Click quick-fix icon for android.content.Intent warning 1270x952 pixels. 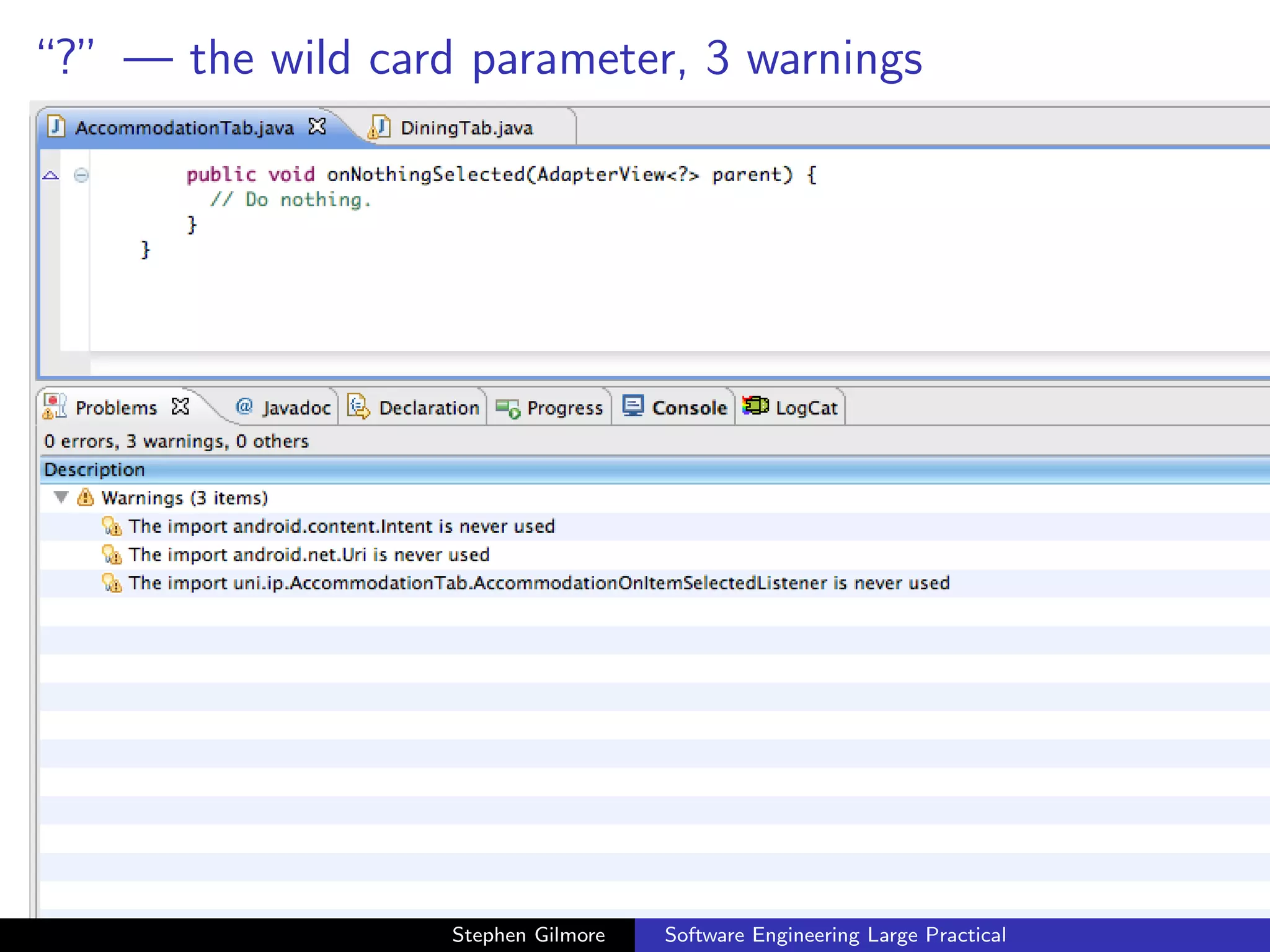click(x=112, y=526)
